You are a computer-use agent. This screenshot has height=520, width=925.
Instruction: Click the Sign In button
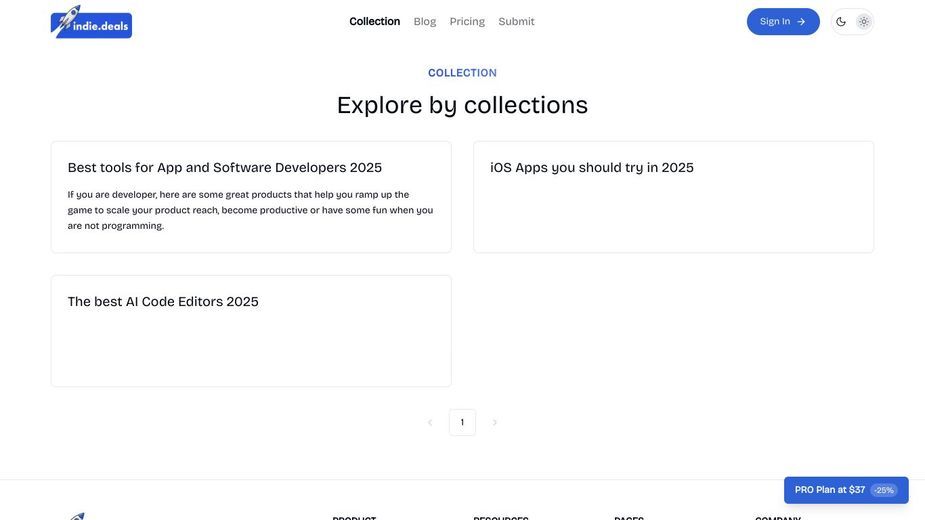[783, 22]
